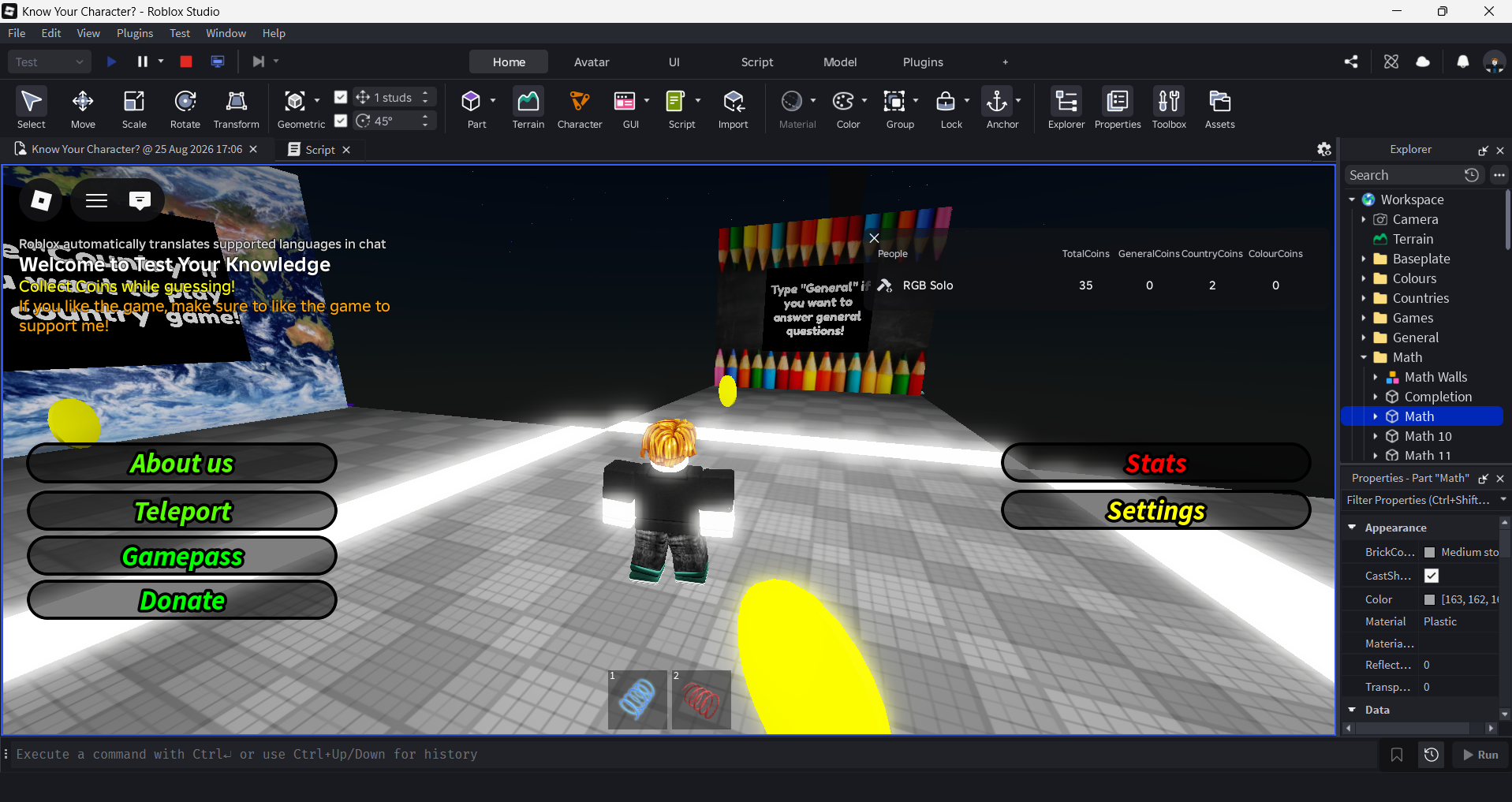
Task: Collapse the Math folder
Action: coord(1364,357)
